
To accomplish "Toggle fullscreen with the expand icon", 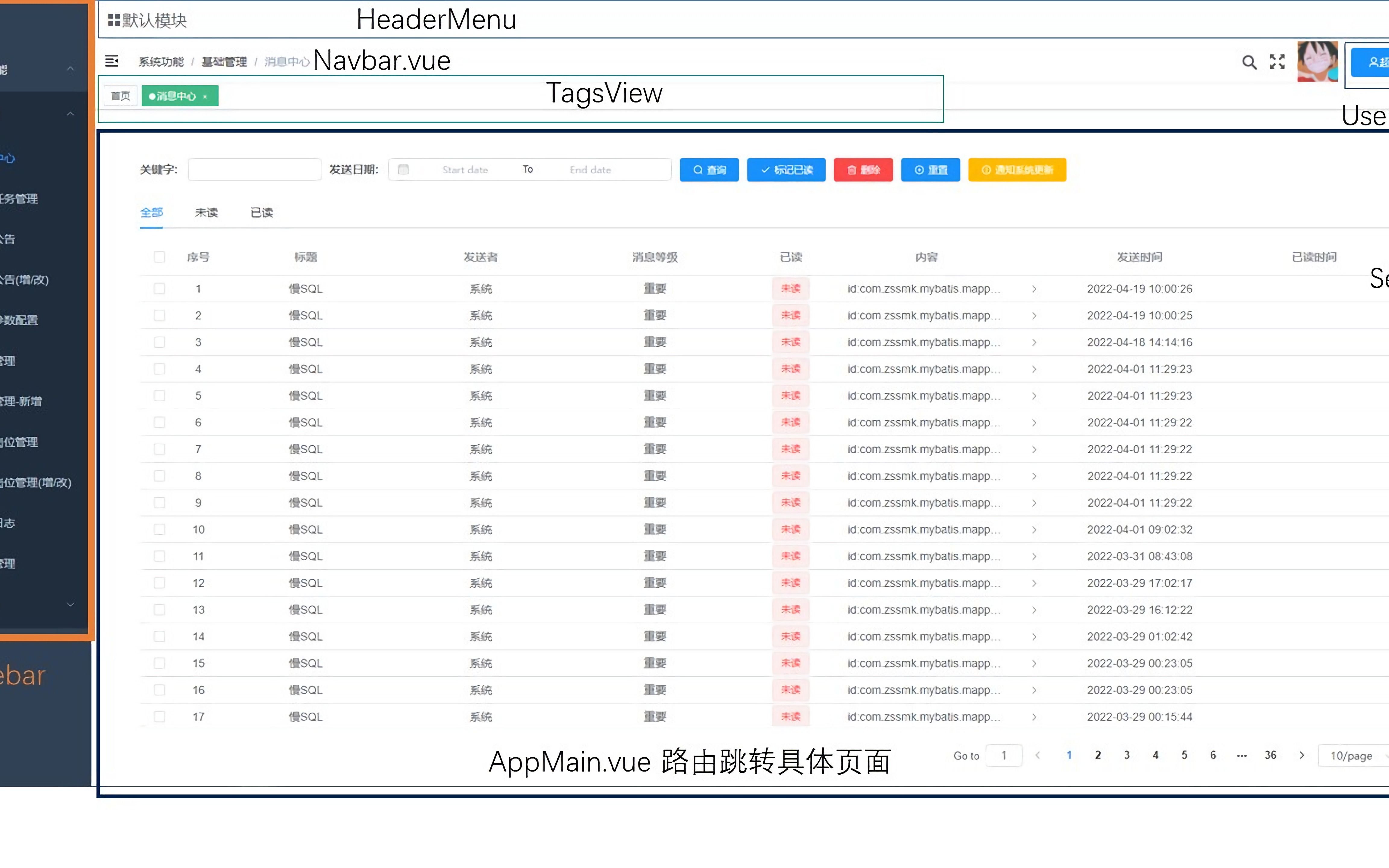I will pyautogui.click(x=1277, y=62).
